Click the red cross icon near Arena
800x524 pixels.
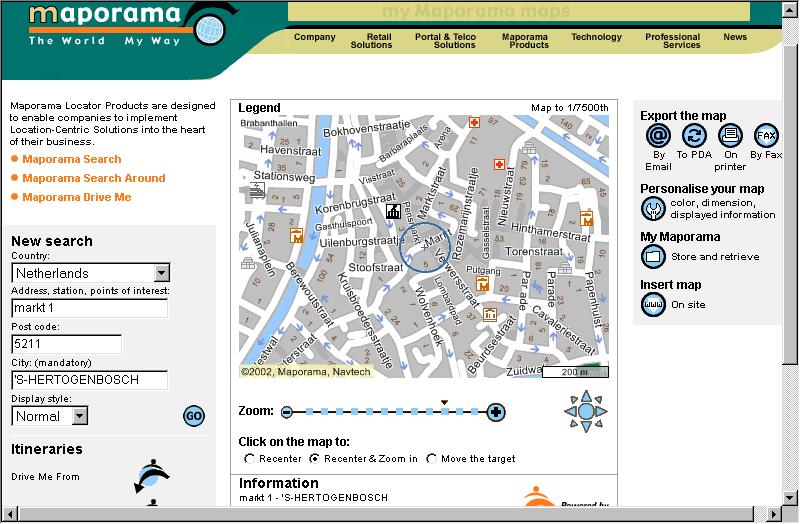coord(474,122)
